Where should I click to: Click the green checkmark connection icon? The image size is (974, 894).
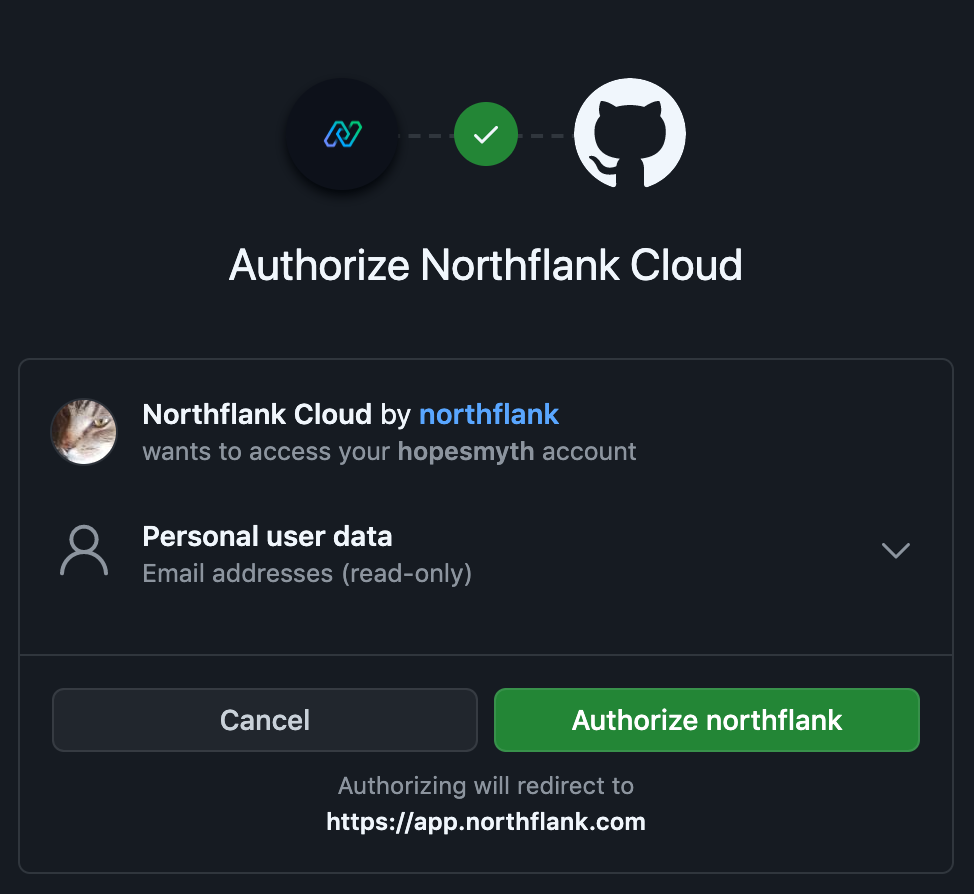coord(486,133)
